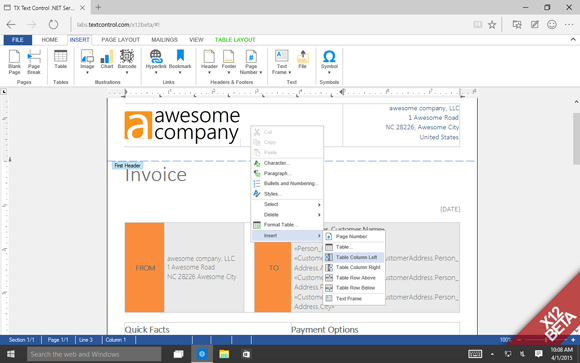Click the Page Break icon
580x363 pixels.
click(x=34, y=62)
